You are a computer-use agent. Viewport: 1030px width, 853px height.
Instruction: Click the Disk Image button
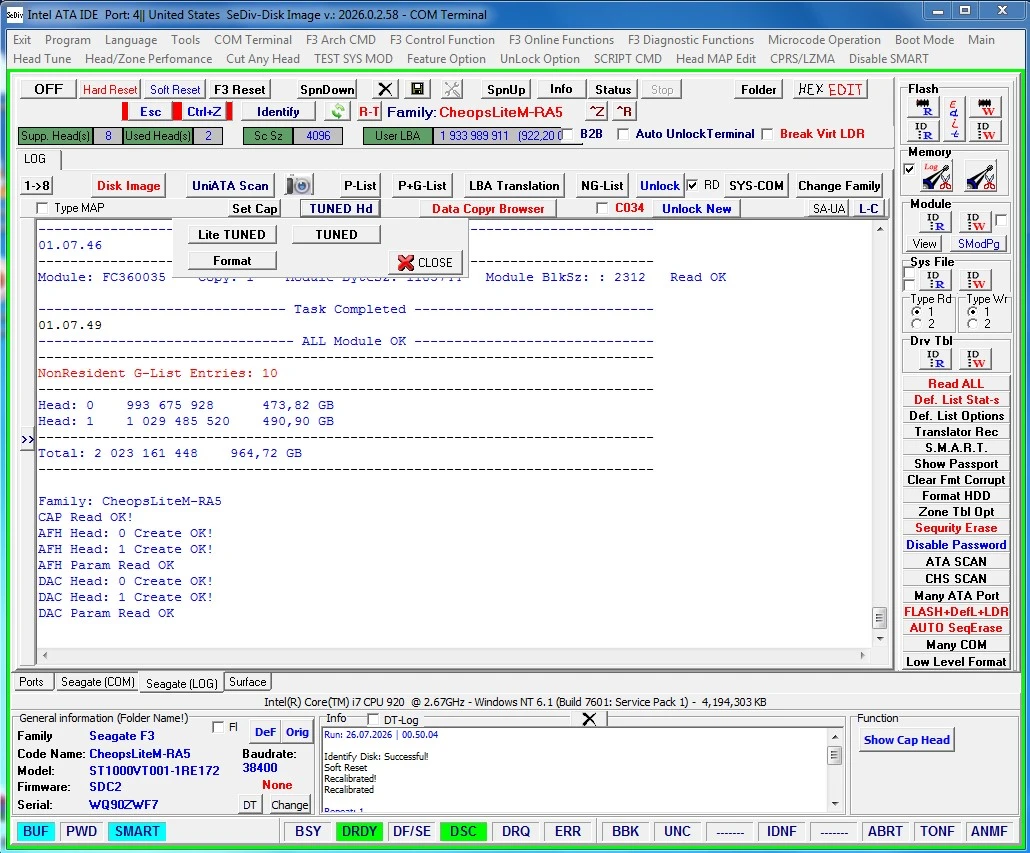pyautogui.click(x=129, y=185)
